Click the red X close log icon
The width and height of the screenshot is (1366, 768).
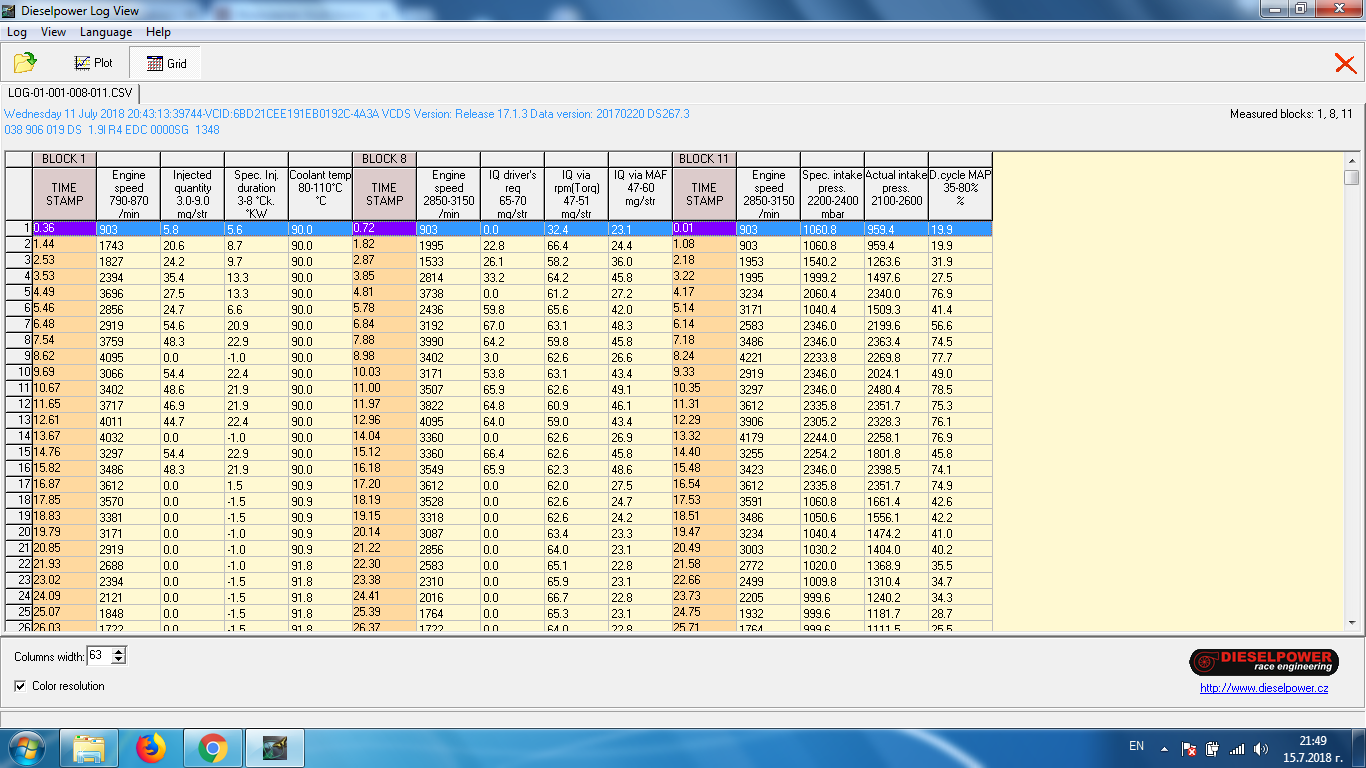(1345, 64)
